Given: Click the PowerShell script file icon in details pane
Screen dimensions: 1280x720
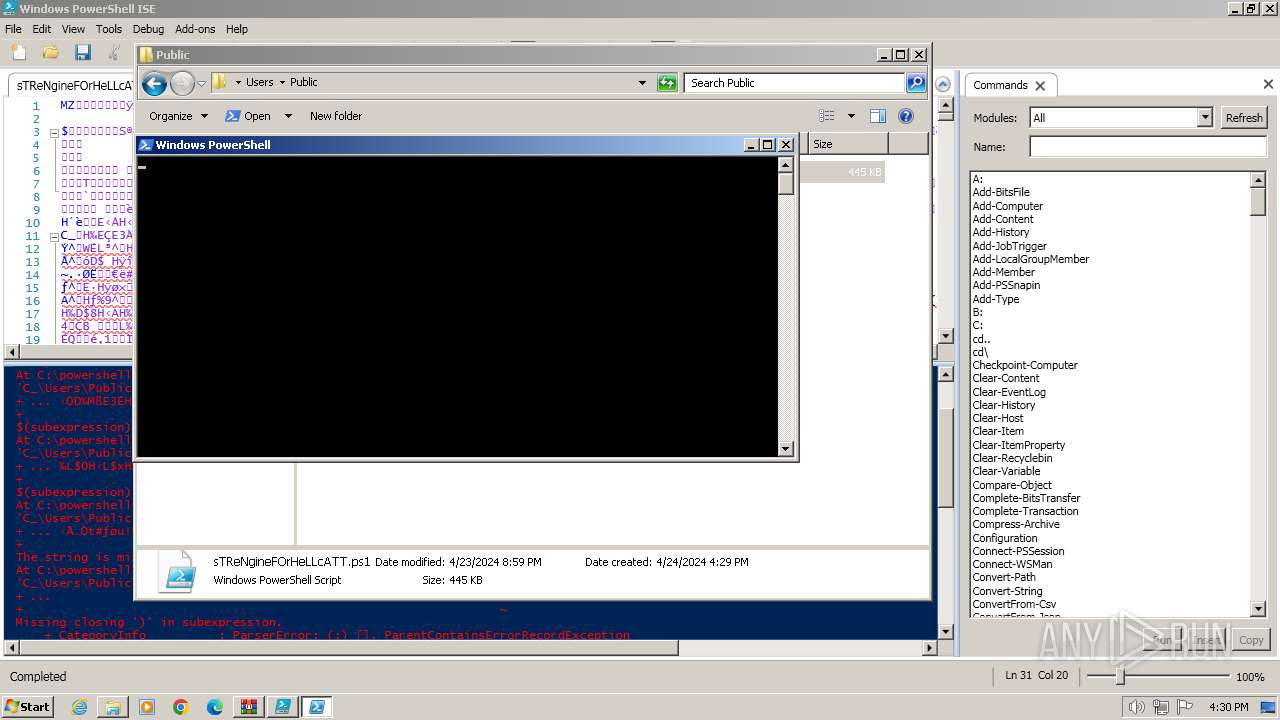Looking at the screenshot, I should click(x=179, y=571).
